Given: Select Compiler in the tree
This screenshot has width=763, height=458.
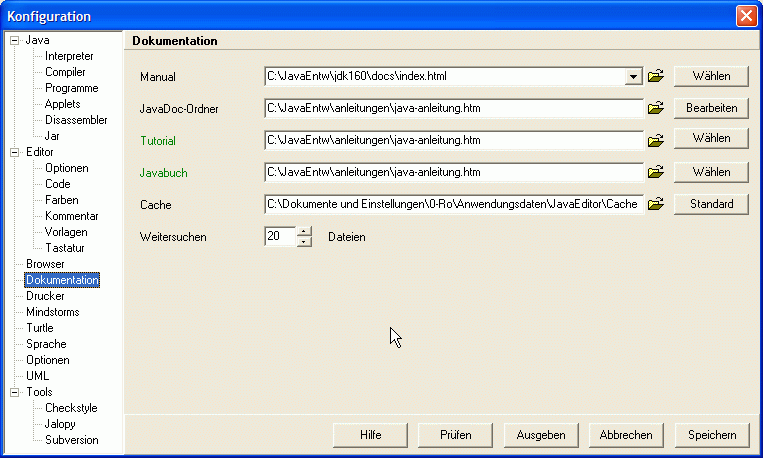Looking at the screenshot, I should click(65, 73).
